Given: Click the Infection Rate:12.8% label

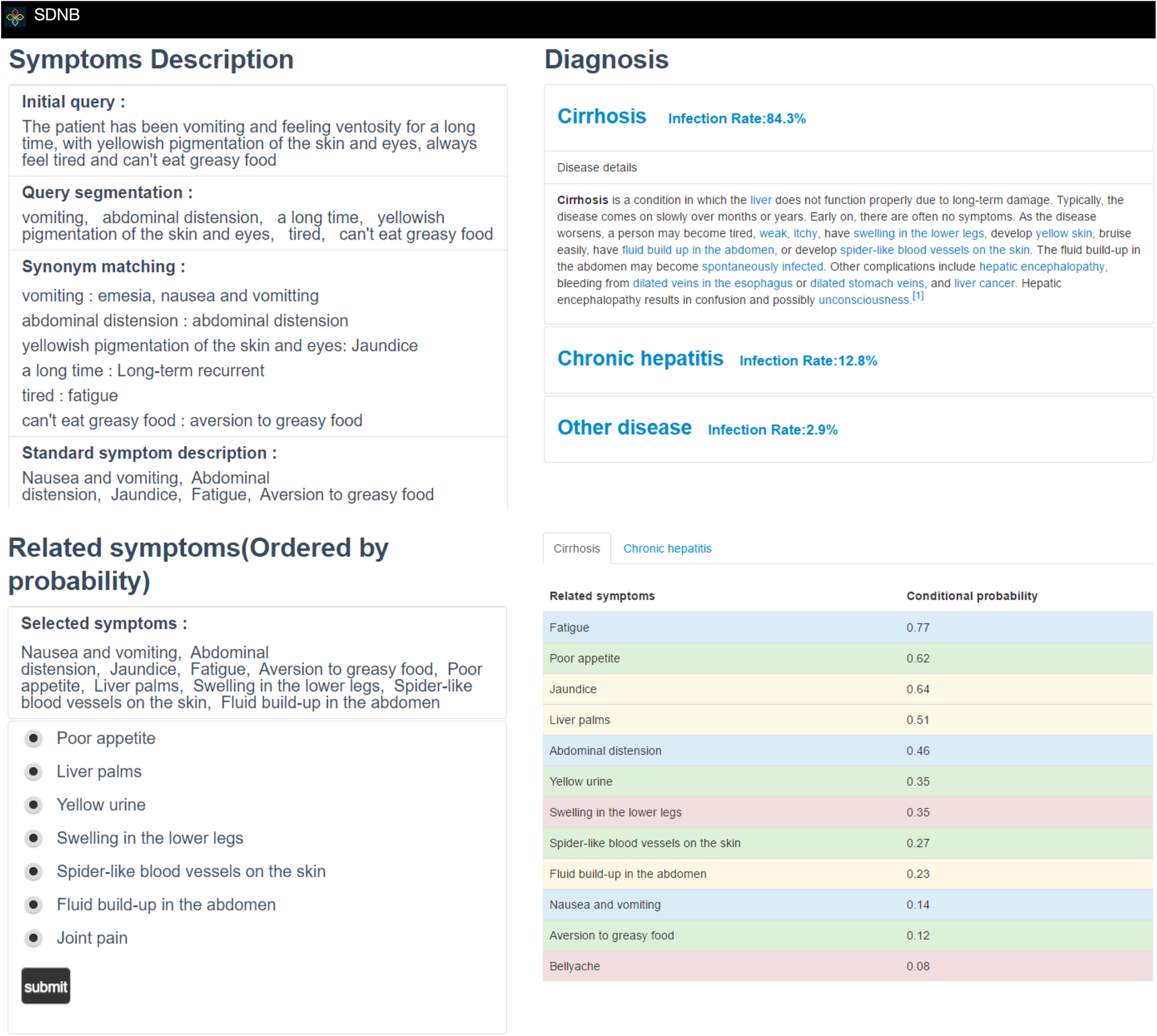Looking at the screenshot, I should pyautogui.click(x=808, y=360).
